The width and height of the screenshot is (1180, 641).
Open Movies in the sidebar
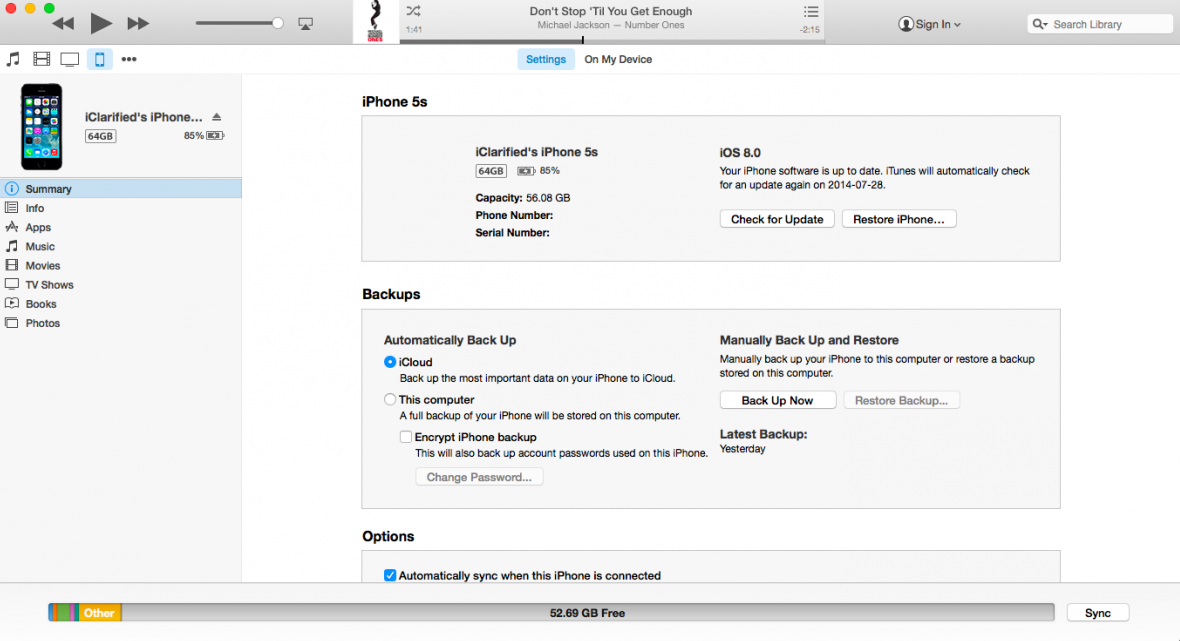120,266
